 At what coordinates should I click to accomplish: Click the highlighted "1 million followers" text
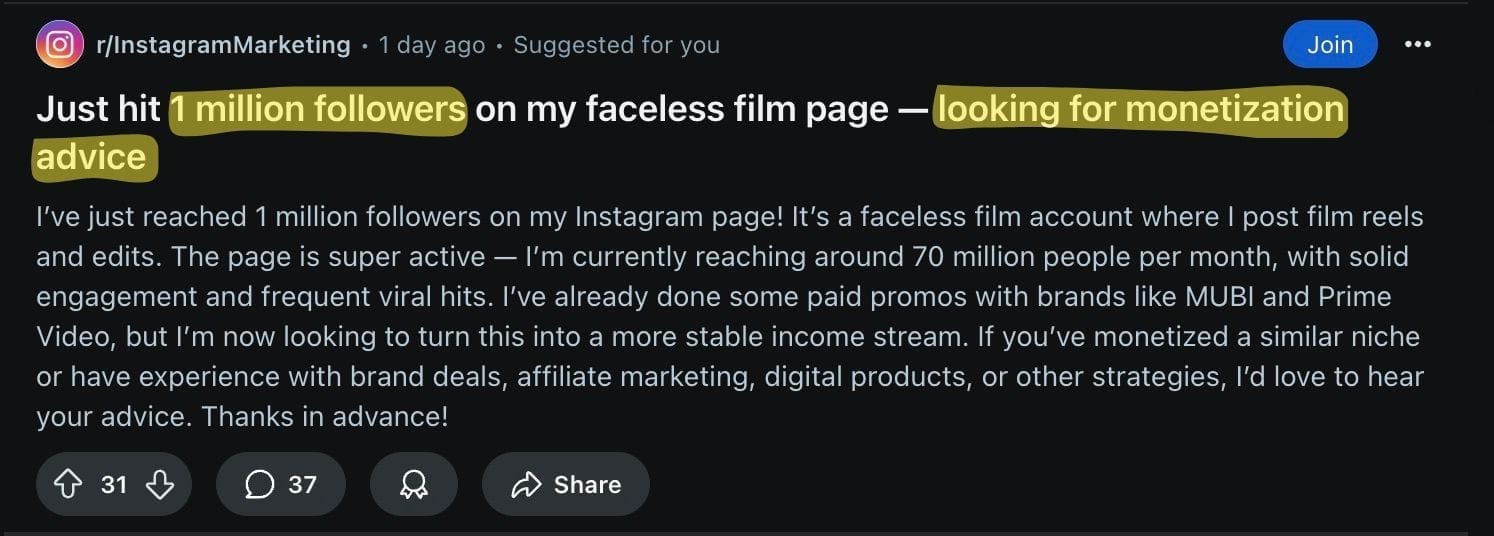click(318, 109)
